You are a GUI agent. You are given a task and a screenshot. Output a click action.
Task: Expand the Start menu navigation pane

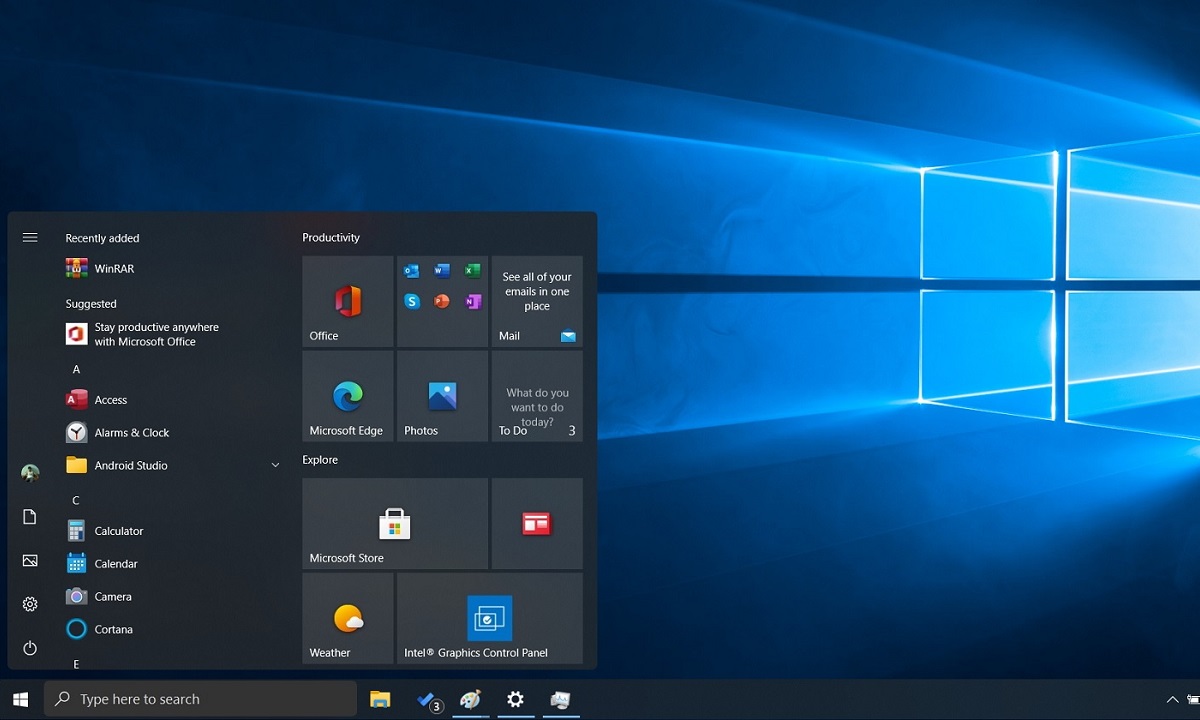[29, 237]
